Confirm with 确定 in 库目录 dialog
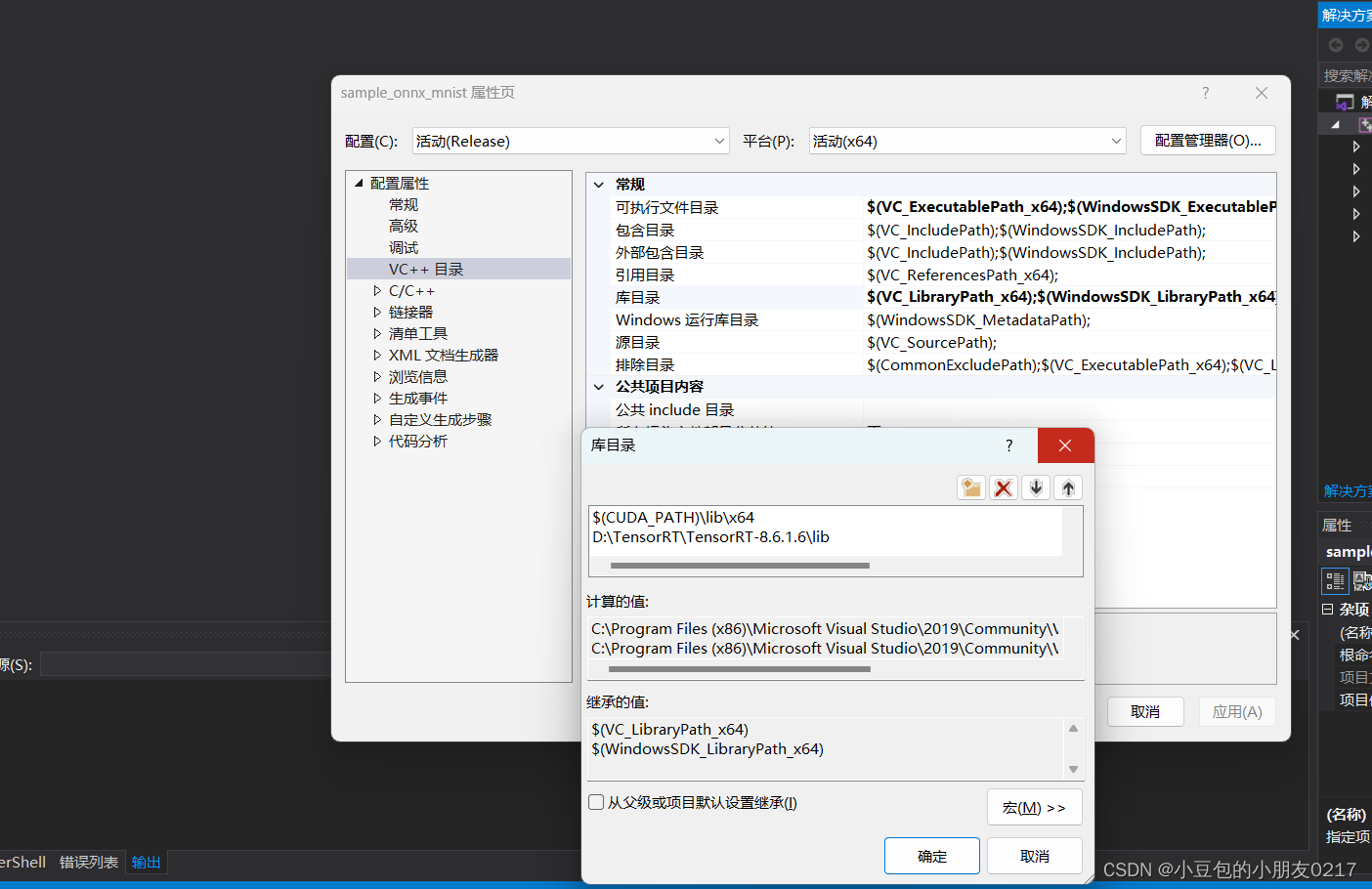1372x889 pixels. pos(932,856)
